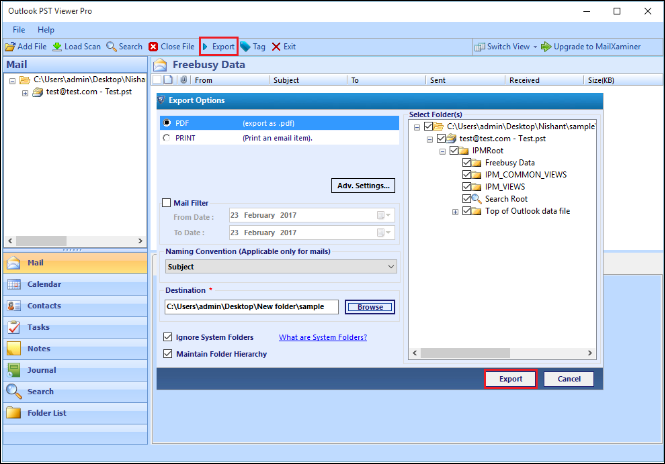
Task: Click the red Close File icon
Action: pos(154,47)
